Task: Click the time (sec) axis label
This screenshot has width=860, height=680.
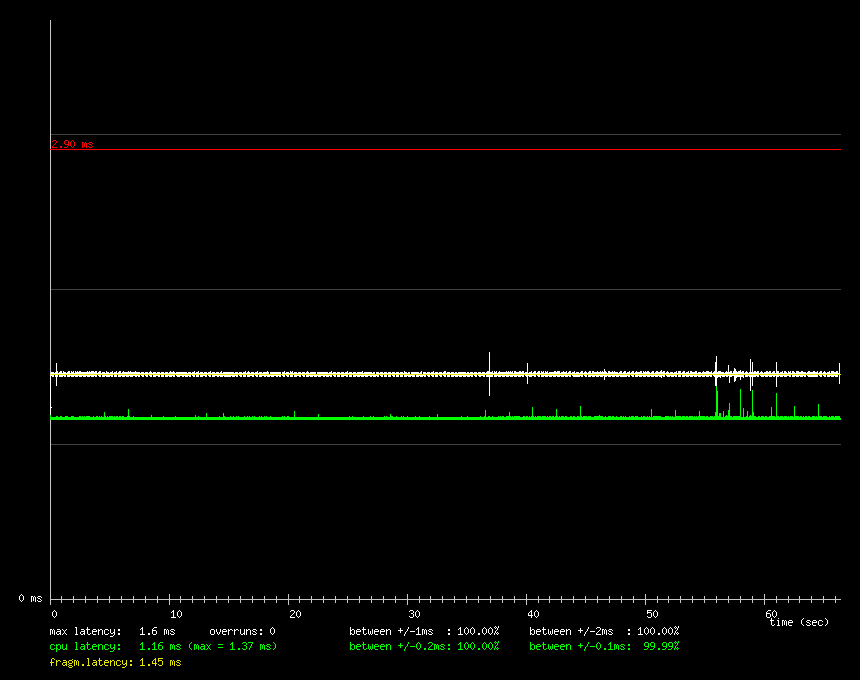Action: point(798,623)
